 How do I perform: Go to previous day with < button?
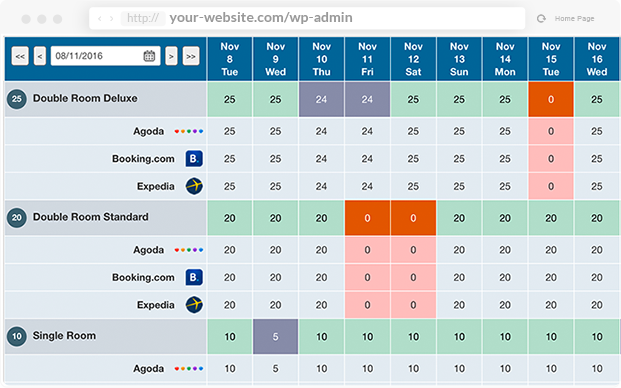pyautogui.click(x=40, y=56)
